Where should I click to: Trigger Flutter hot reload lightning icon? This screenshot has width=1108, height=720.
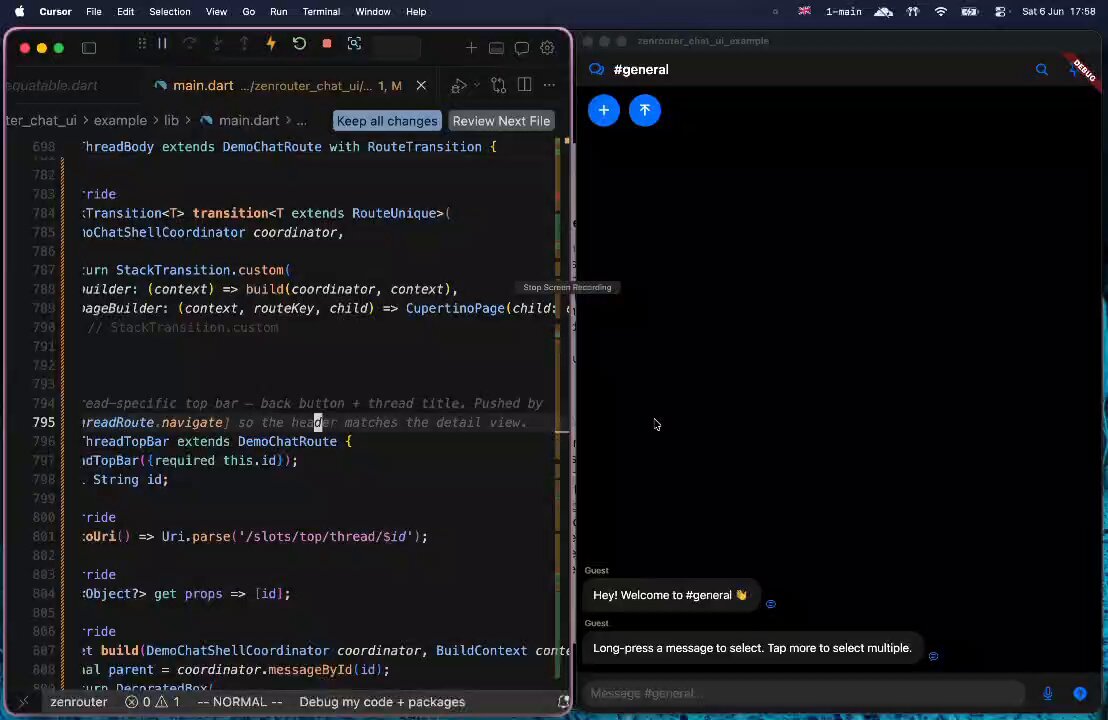(x=271, y=44)
